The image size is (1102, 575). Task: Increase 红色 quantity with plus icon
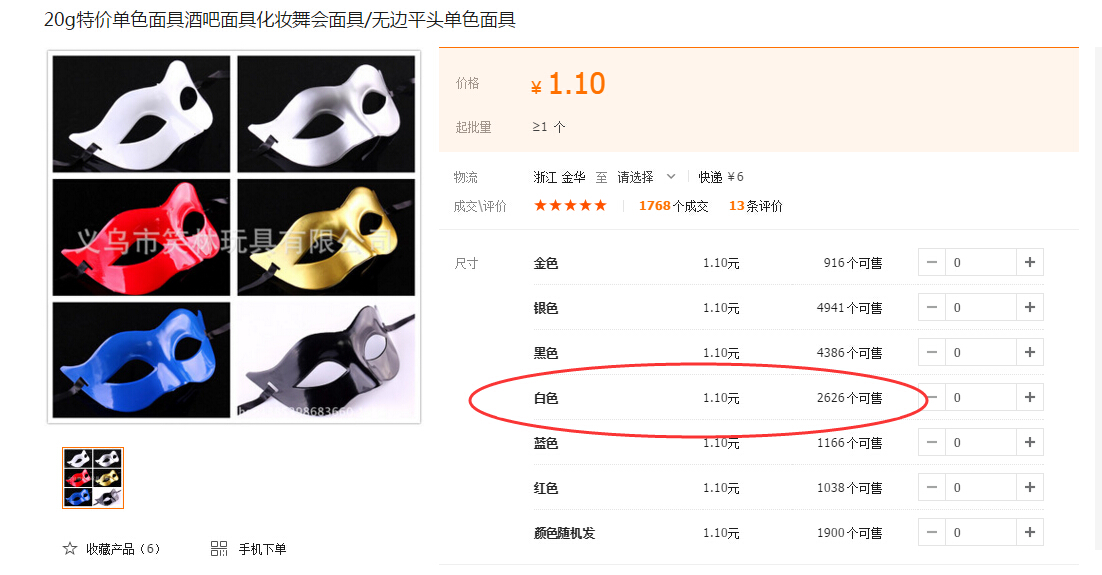(1030, 487)
